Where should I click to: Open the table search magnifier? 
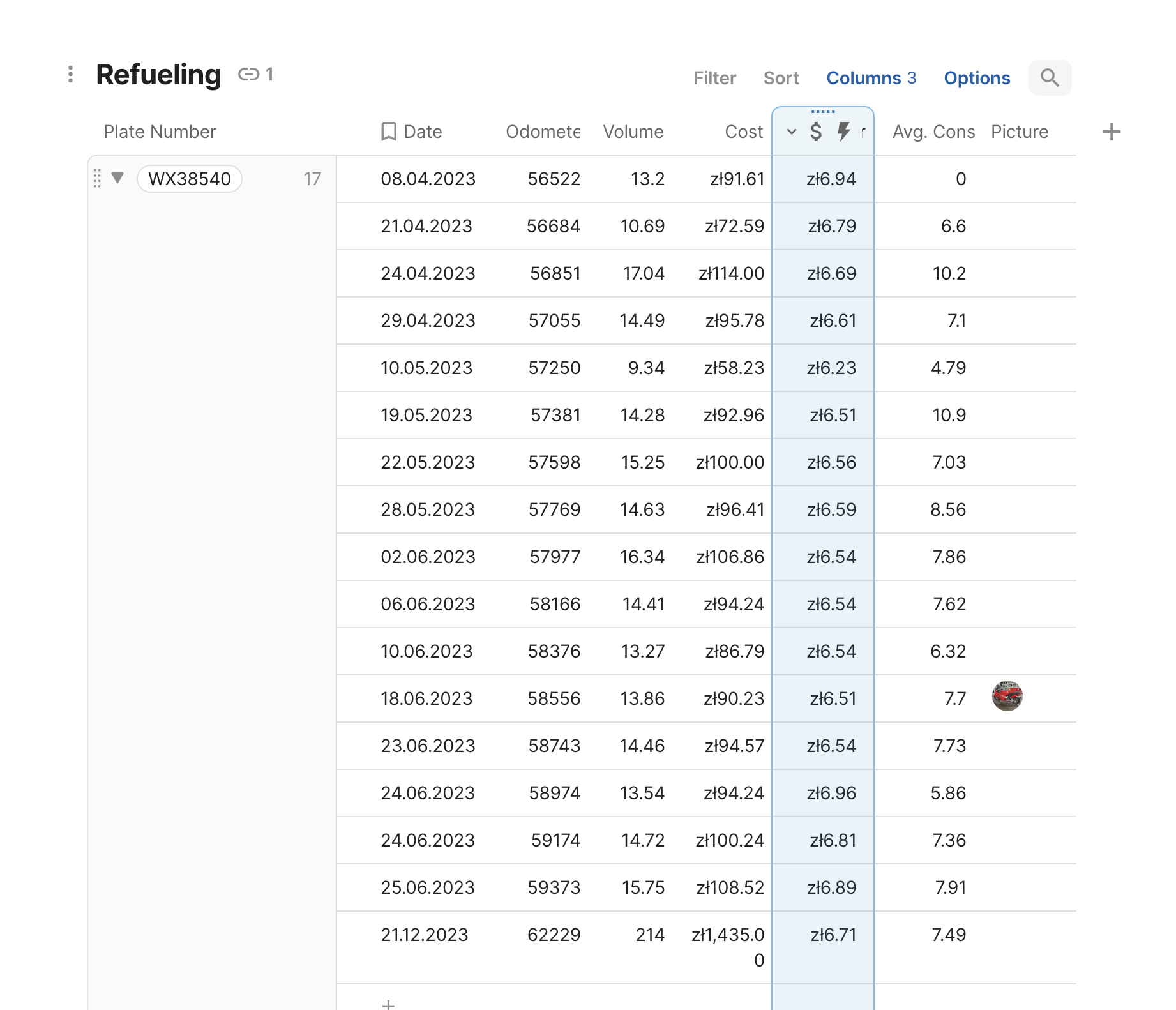pos(1049,78)
